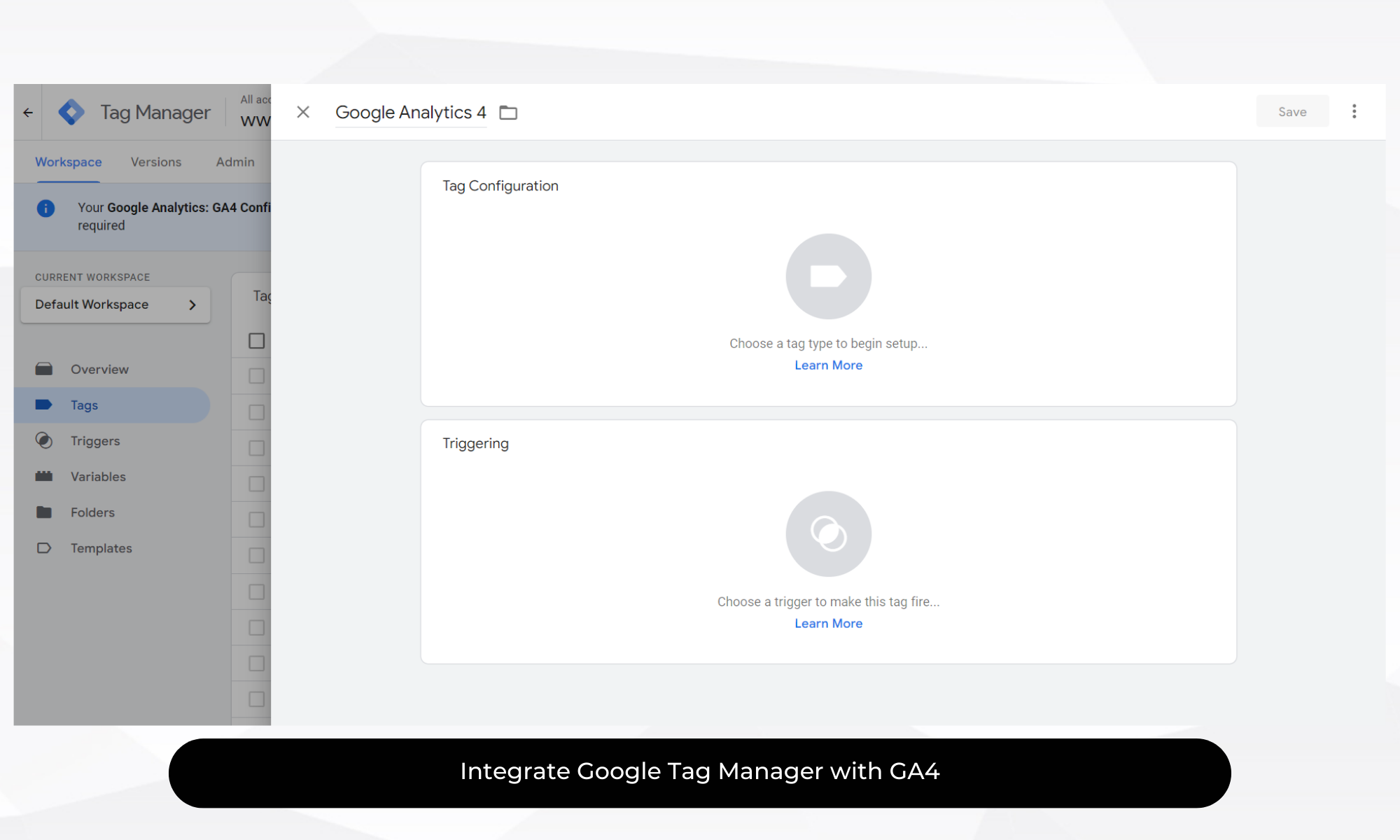
Task: Click the Triggering circle icon
Action: click(x=828, y=534)
